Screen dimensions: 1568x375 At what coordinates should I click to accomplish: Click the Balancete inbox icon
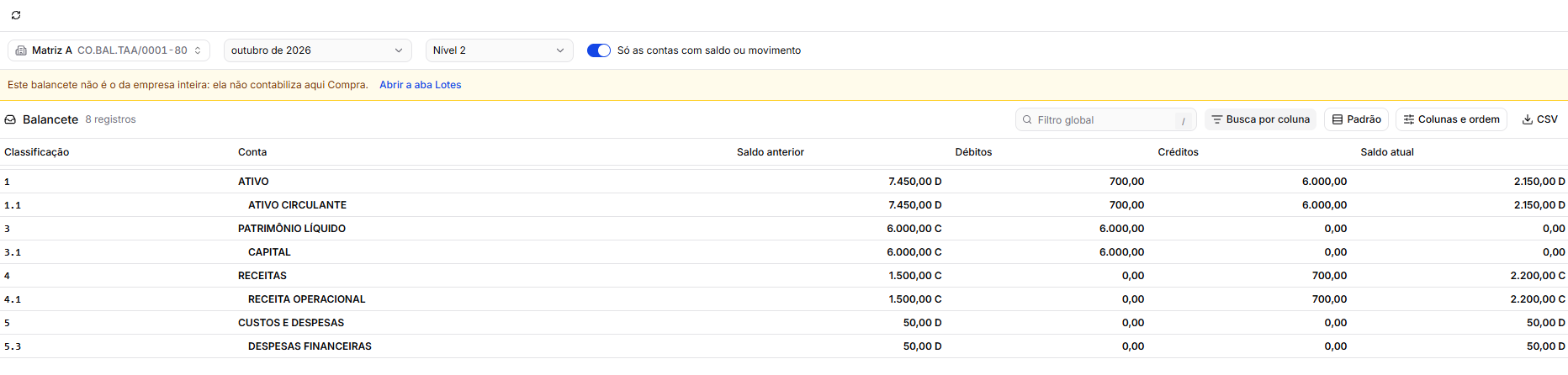coord(11,120)
